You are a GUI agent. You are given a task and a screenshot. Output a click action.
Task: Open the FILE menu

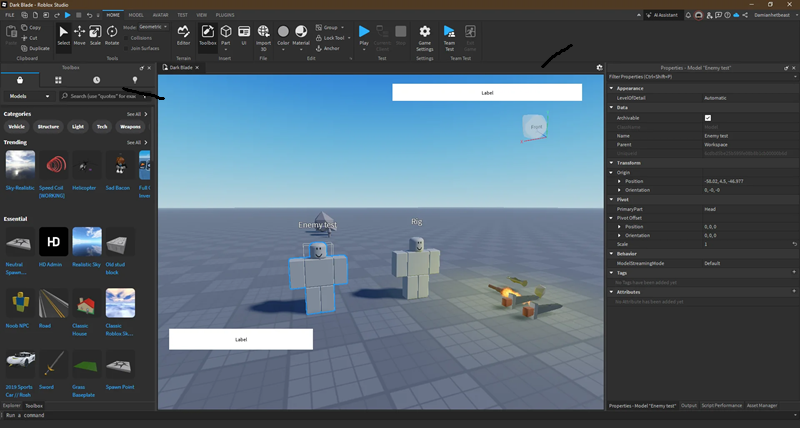click(10, 15)
